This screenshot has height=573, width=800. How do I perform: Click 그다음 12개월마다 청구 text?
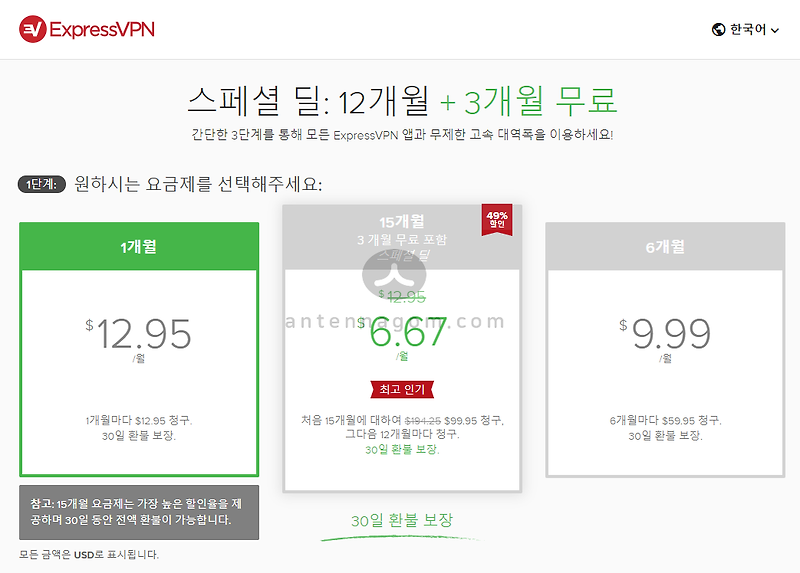(402, 435)
